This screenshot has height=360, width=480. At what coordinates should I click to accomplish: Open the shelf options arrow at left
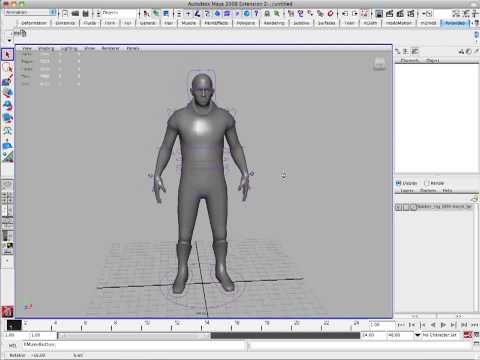[9, 40]
